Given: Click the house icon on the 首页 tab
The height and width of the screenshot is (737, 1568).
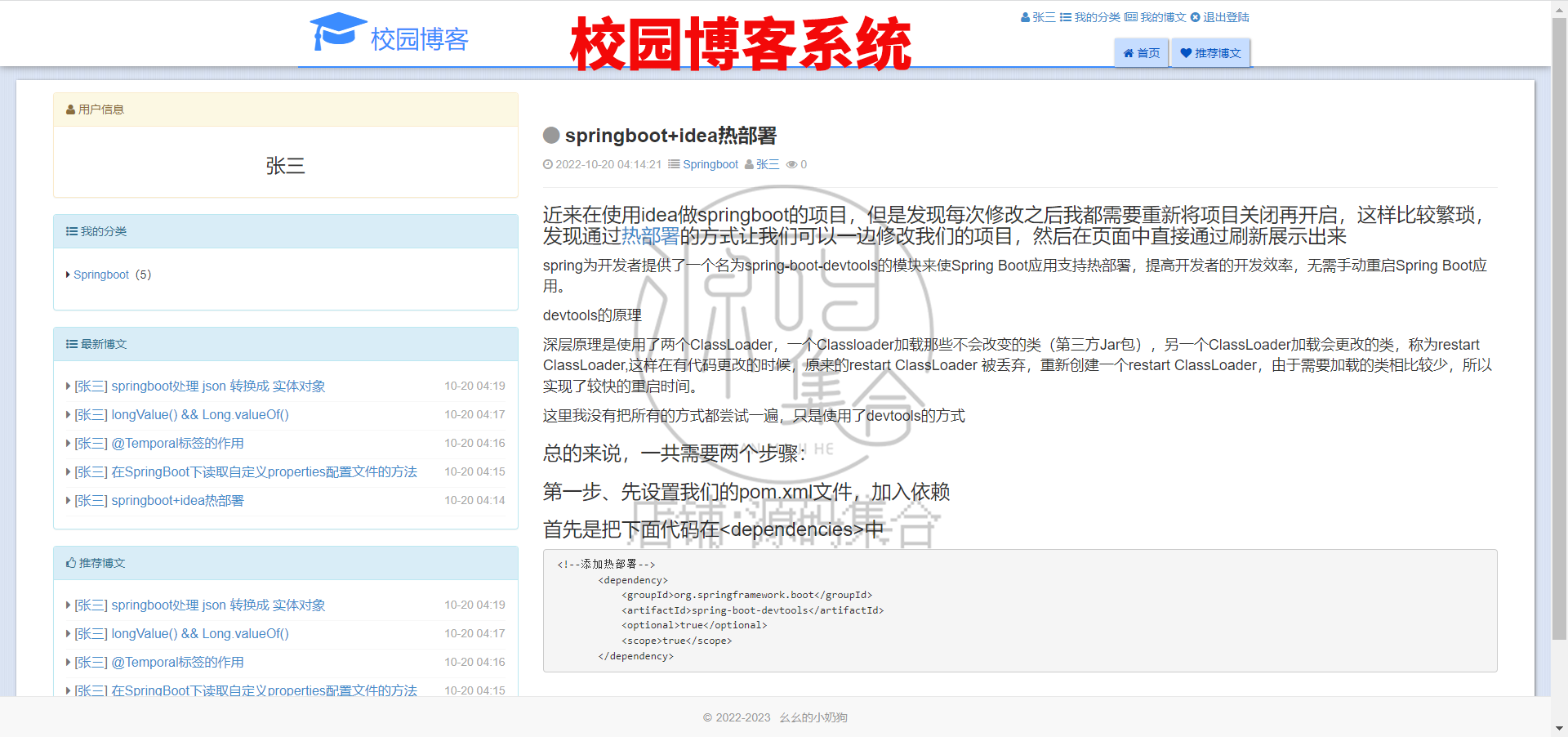Looking at the screenshot, I should point(1129,53).
